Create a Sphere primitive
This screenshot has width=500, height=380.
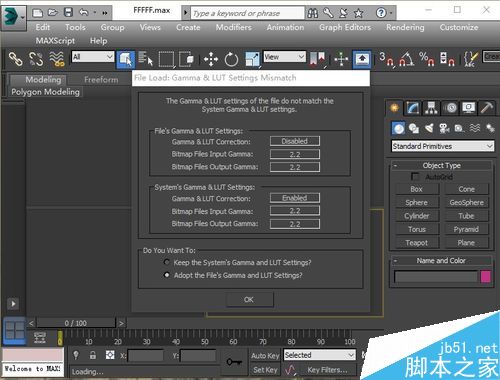coord(417,203)
